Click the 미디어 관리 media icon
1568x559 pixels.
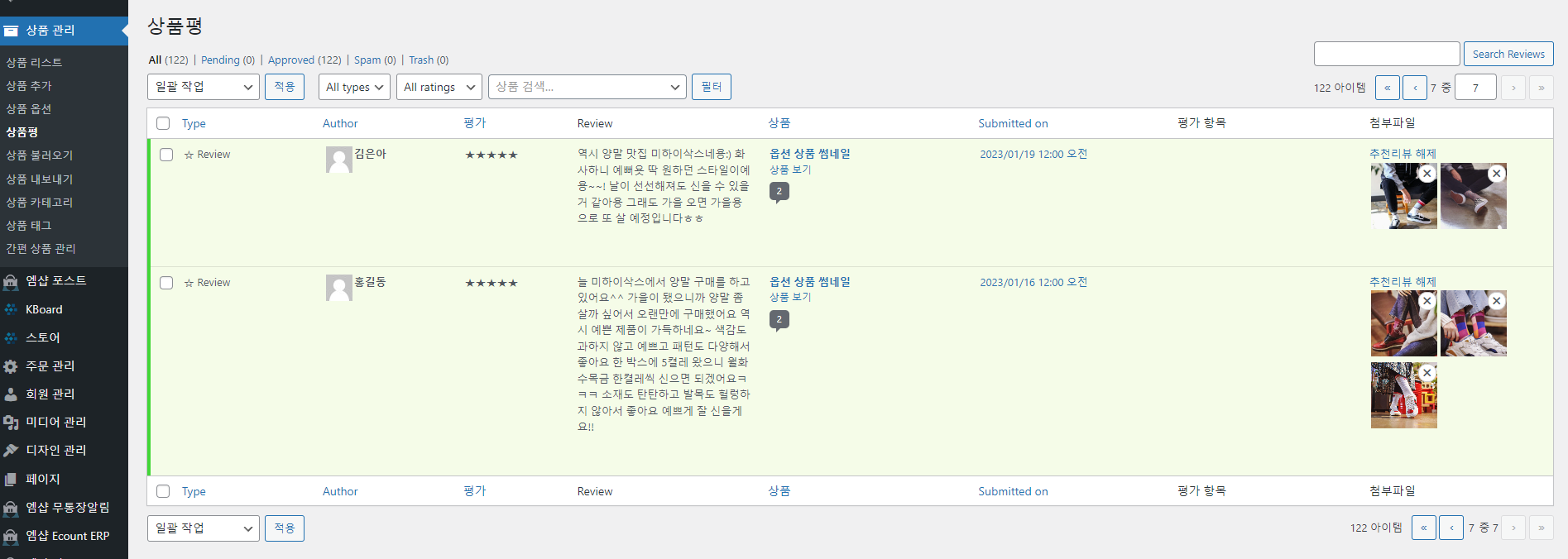11,423
